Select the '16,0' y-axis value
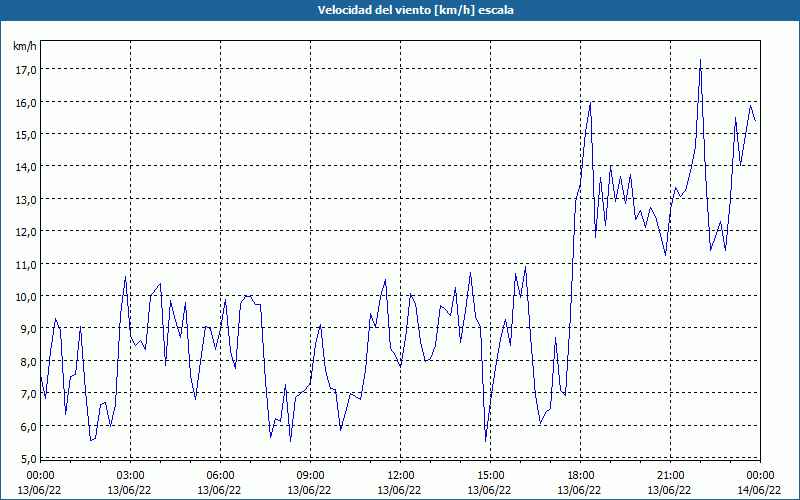The image size is (800, 500). [x=26, y=103]
